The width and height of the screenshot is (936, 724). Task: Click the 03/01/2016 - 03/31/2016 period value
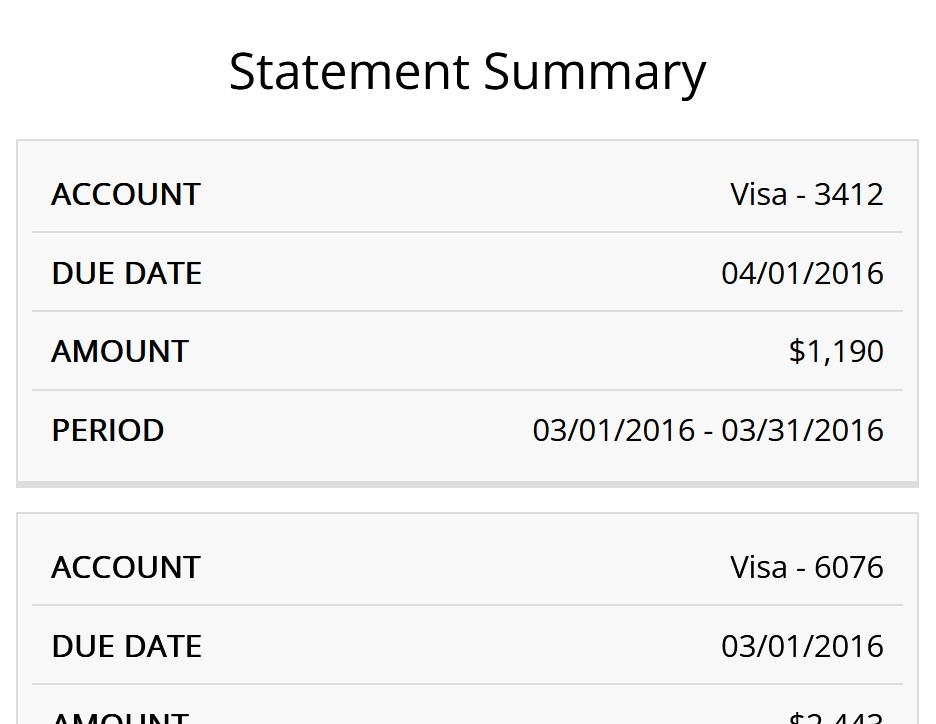tap(708, 430)
